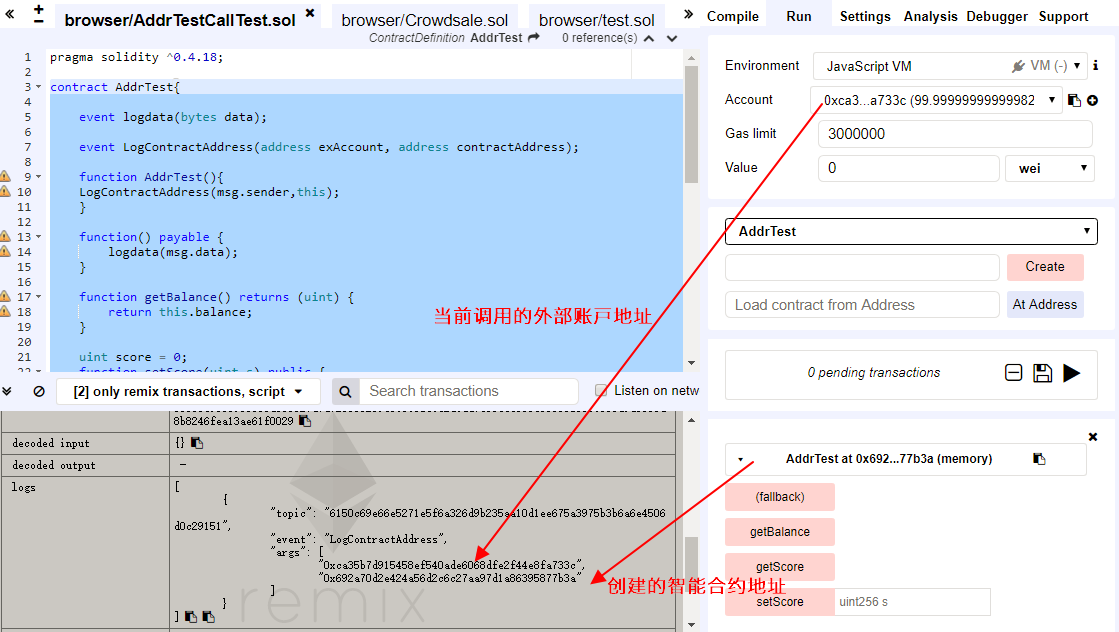The image size is (1119, 632).
Task: Clear the console icon
Action: (39, 391)
